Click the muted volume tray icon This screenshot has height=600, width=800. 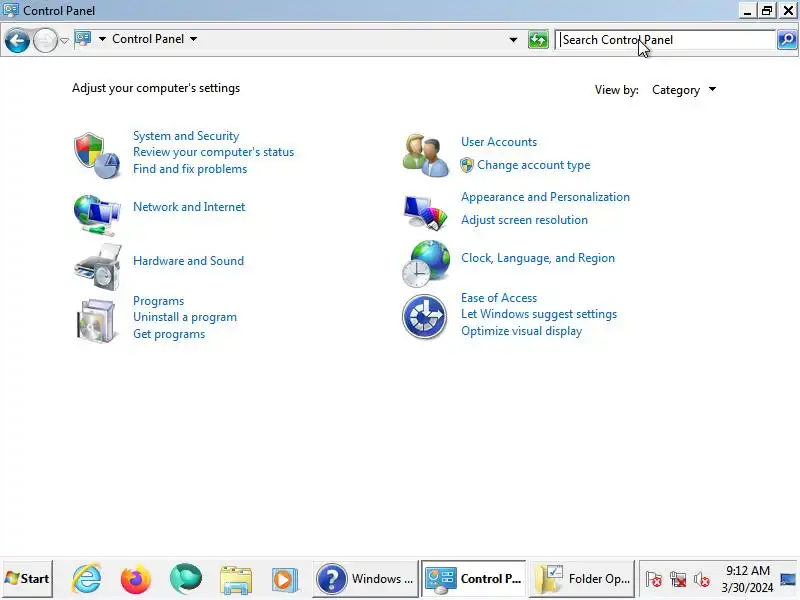[x=702, y=580]
